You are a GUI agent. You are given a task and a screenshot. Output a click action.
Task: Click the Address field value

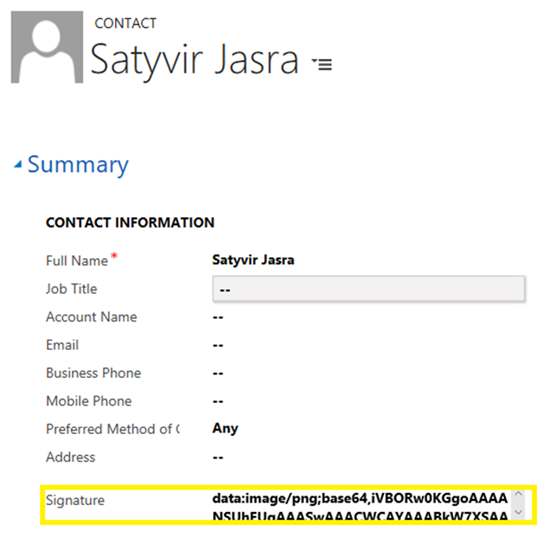pyautogui.click(x=218, y=458)
